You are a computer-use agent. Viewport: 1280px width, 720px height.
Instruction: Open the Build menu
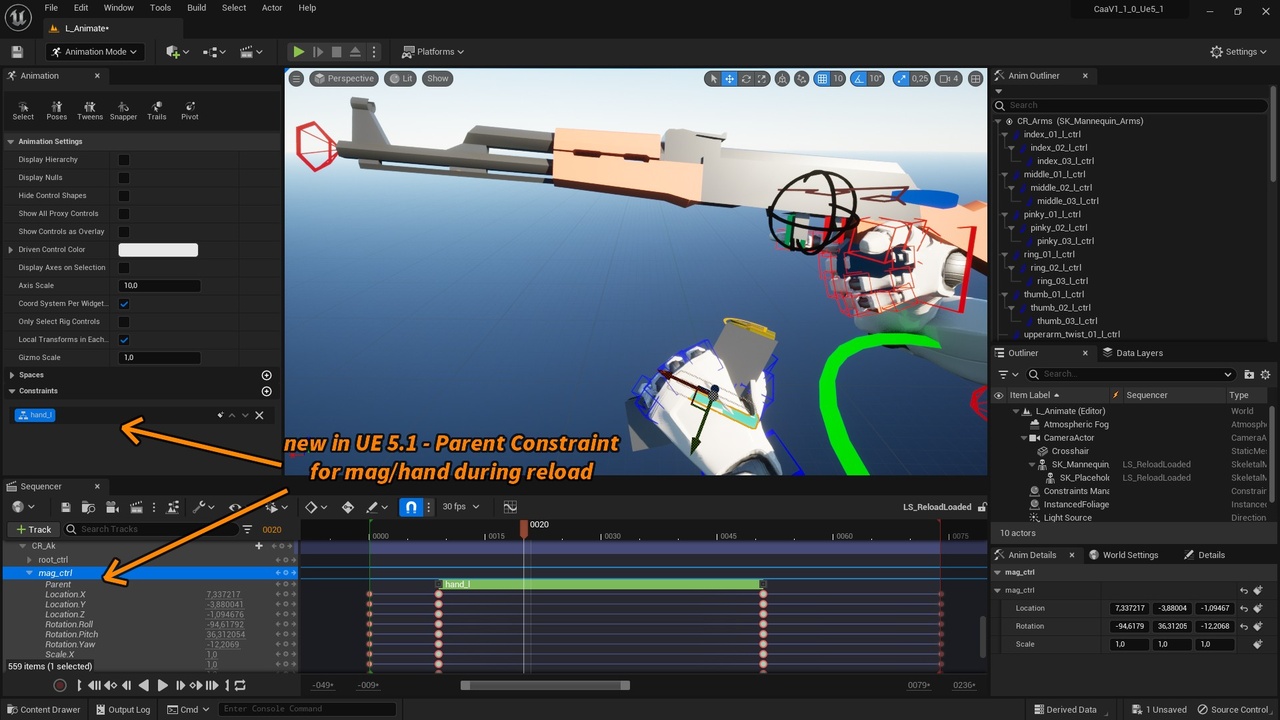coord(196,8)
